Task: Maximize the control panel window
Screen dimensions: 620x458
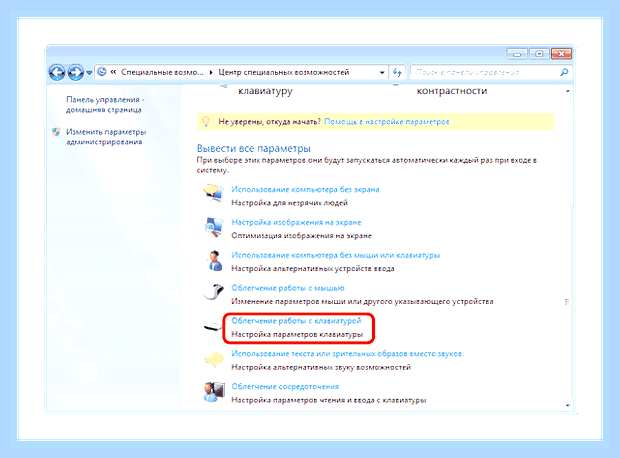Action: click(x=539, y=53)
